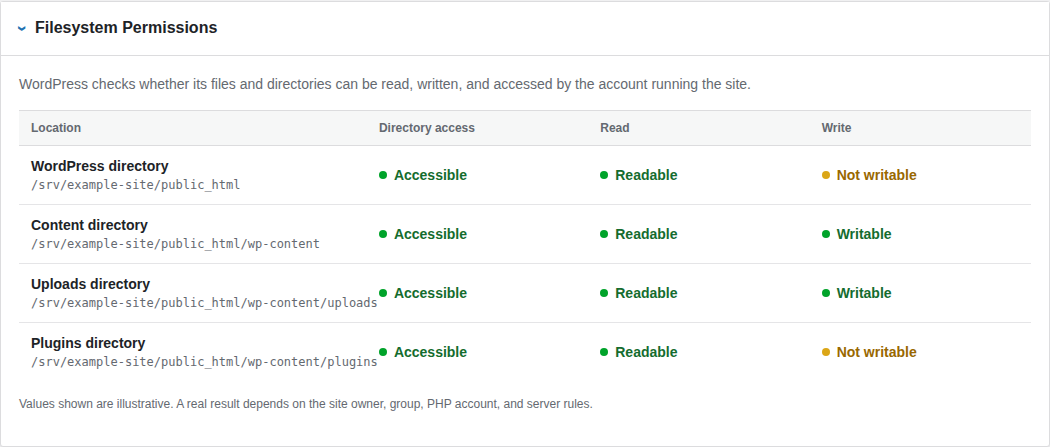Click the Filesystem Permissions heading
Image resolution: width=1050 pixels, height=447 pixels.
[126, 27]
